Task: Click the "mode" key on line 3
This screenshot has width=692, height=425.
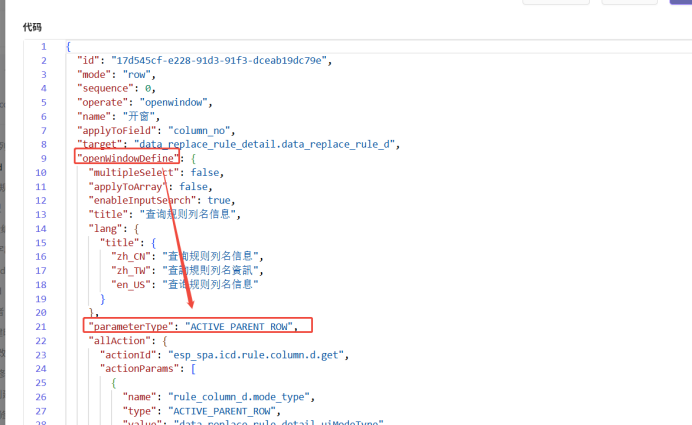Action: (97, 74)
